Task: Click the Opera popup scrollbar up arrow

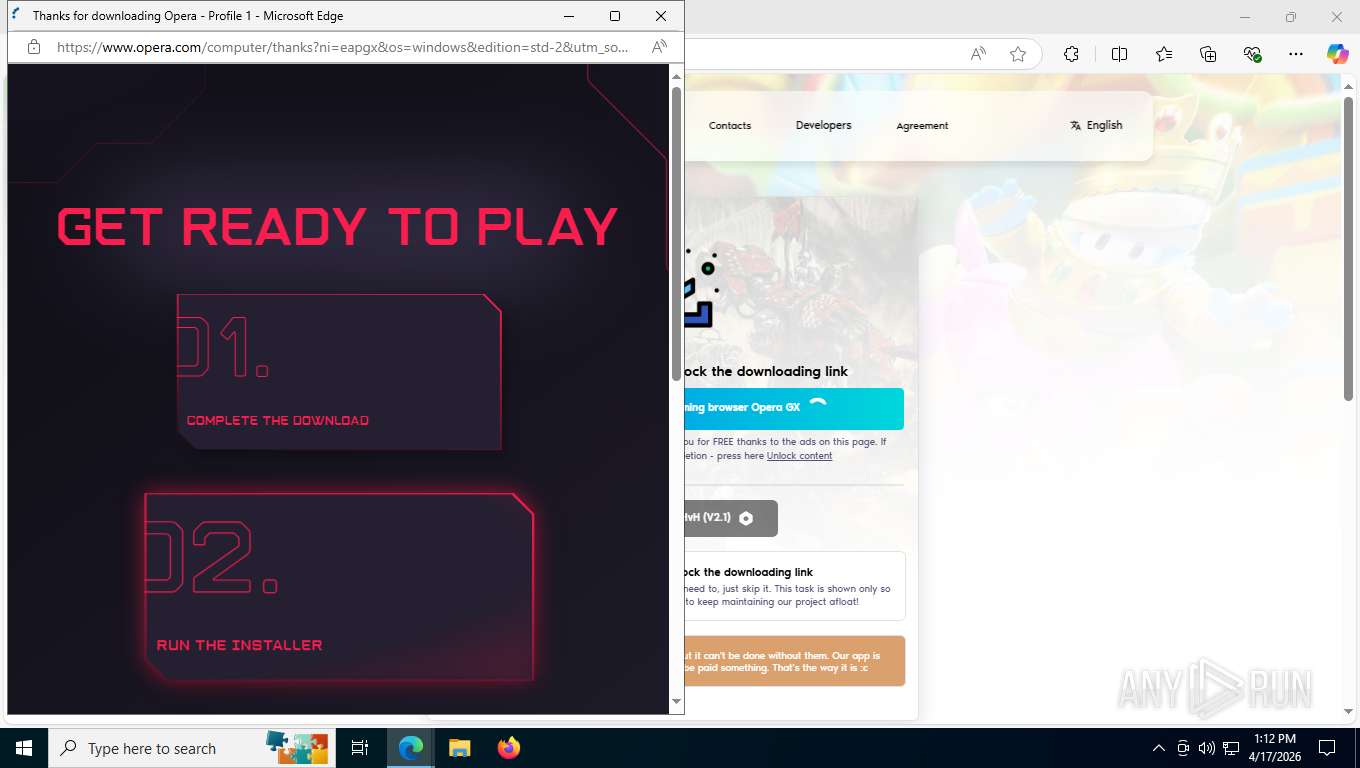Action: click(x=676, y=77)
